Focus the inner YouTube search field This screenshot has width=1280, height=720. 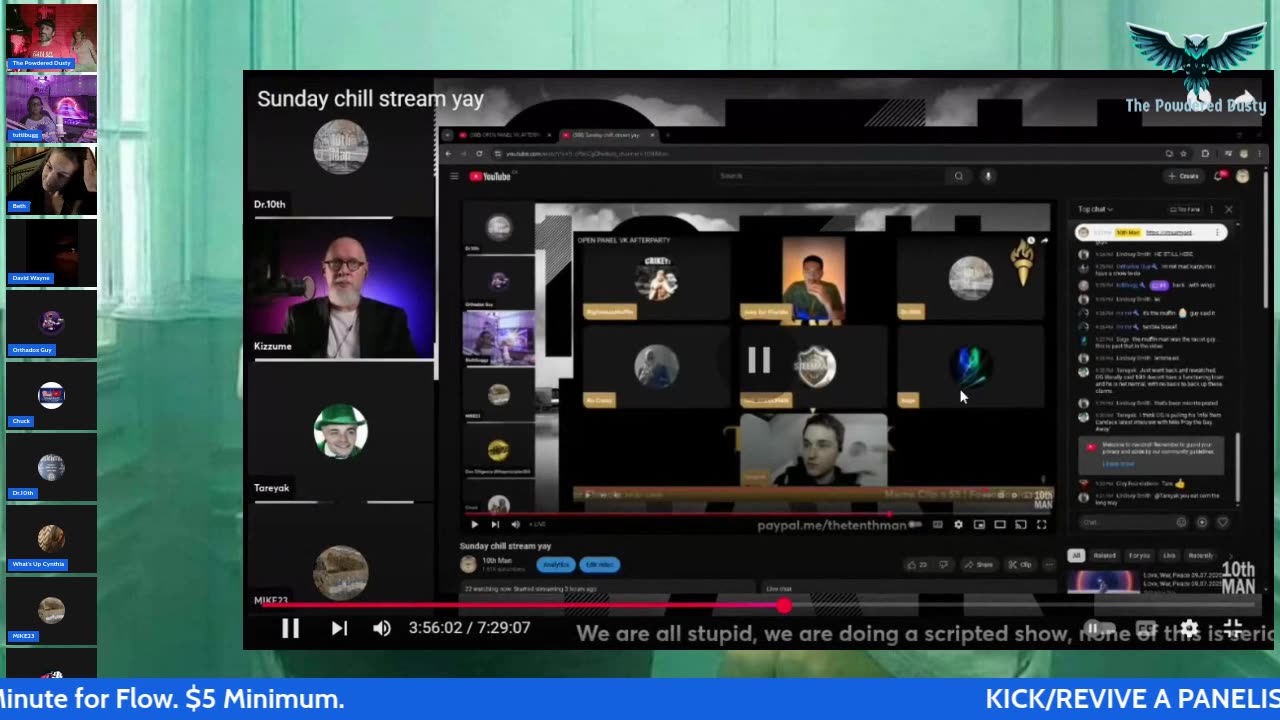coord(830,176)
